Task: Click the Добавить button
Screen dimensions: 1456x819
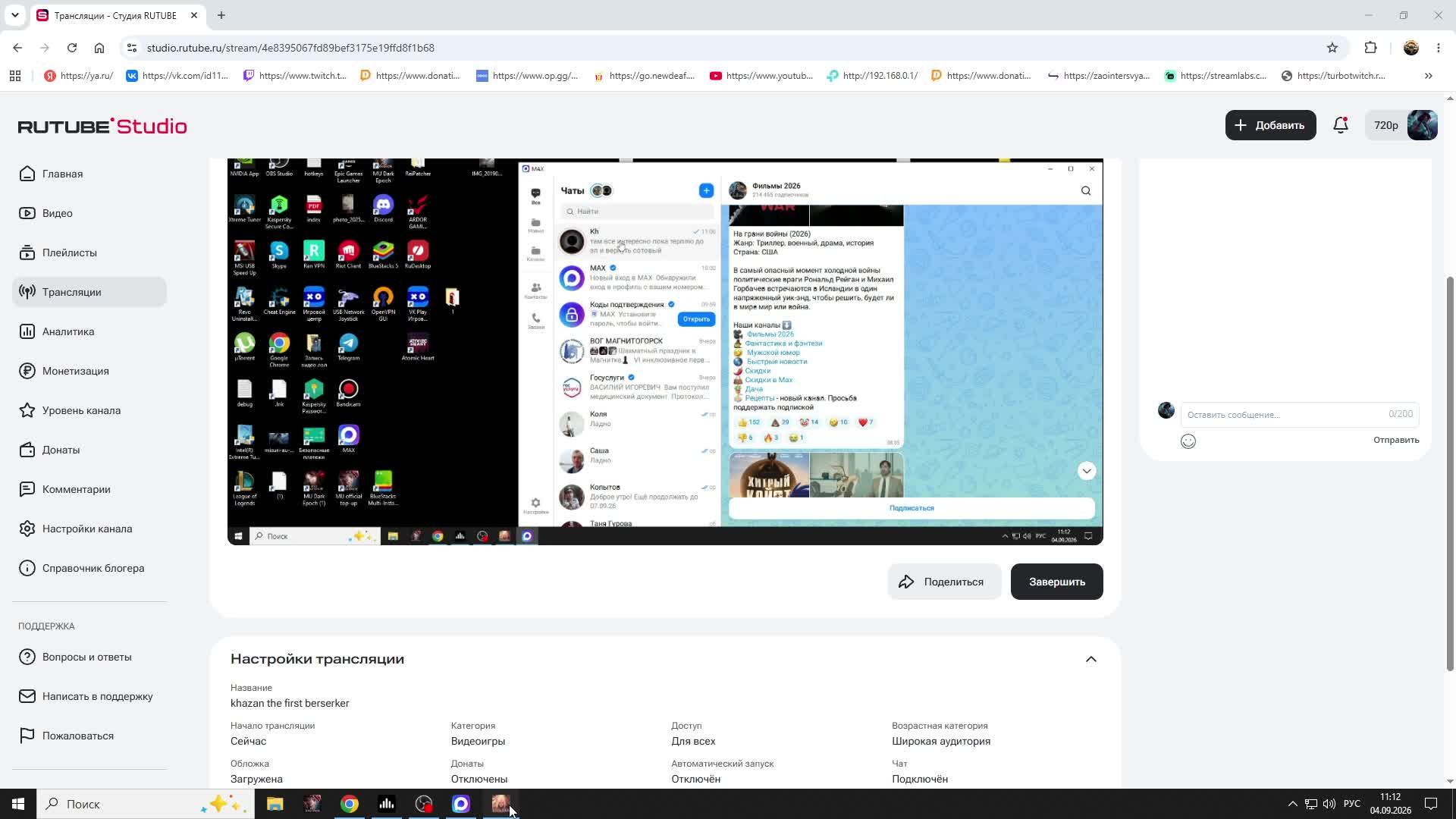Action: (1270, 125)
